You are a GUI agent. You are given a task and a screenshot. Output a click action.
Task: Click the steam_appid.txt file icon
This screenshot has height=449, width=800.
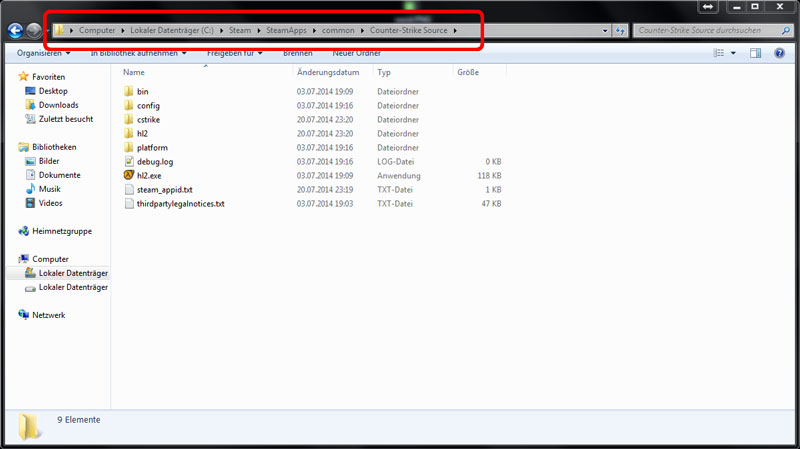coord(129,190)
